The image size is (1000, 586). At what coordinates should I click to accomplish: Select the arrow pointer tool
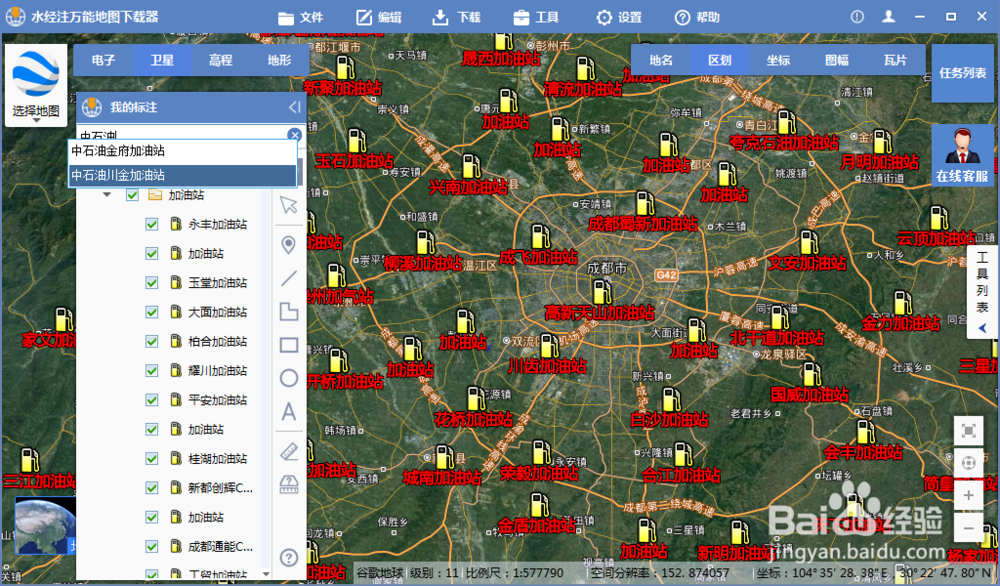pos(289,205)
